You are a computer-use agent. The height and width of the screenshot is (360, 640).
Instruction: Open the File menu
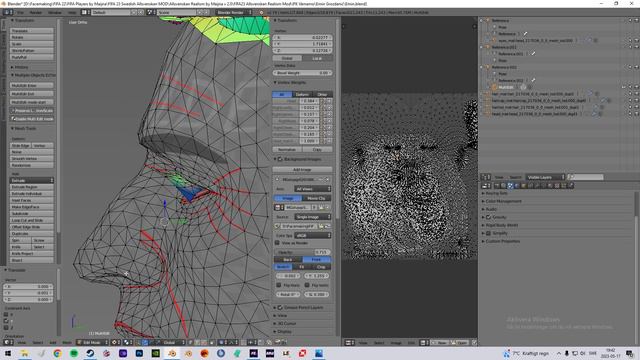(x=20, y=12)
